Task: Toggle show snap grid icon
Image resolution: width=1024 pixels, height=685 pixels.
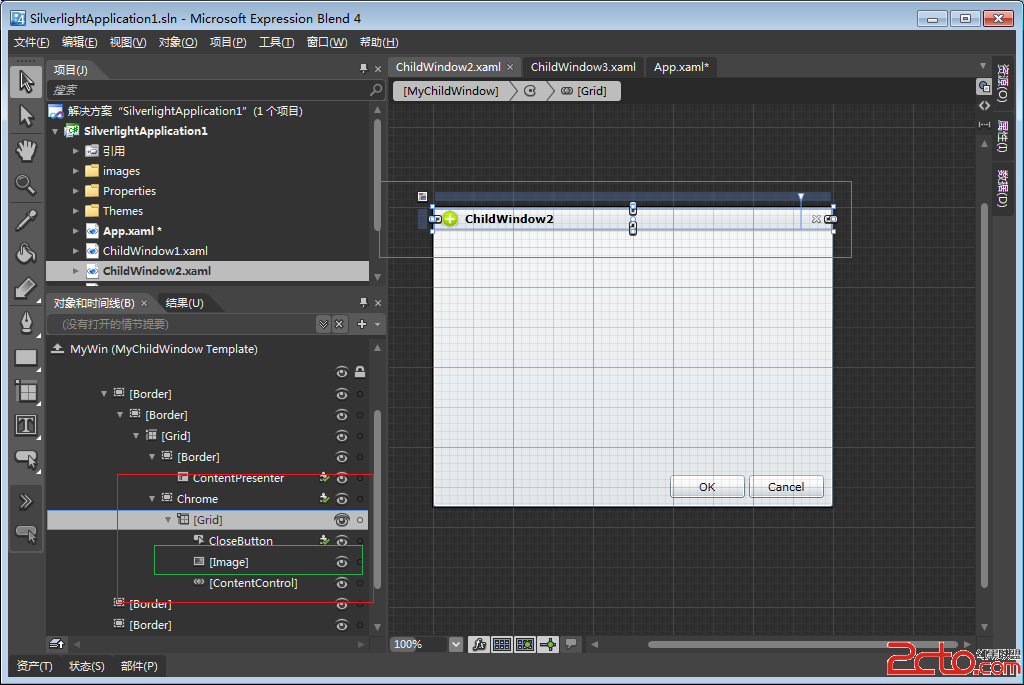Action: click(x=502, y=645)
